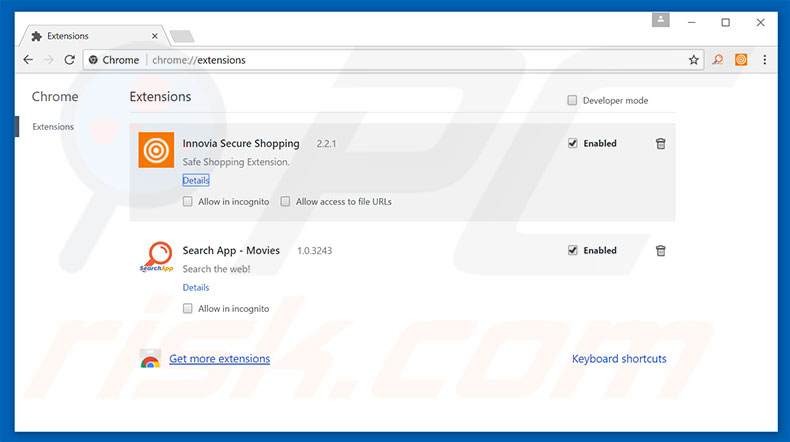790x442 pixels.
Task: Maximize the Chrome window
Action: [726, 22]
